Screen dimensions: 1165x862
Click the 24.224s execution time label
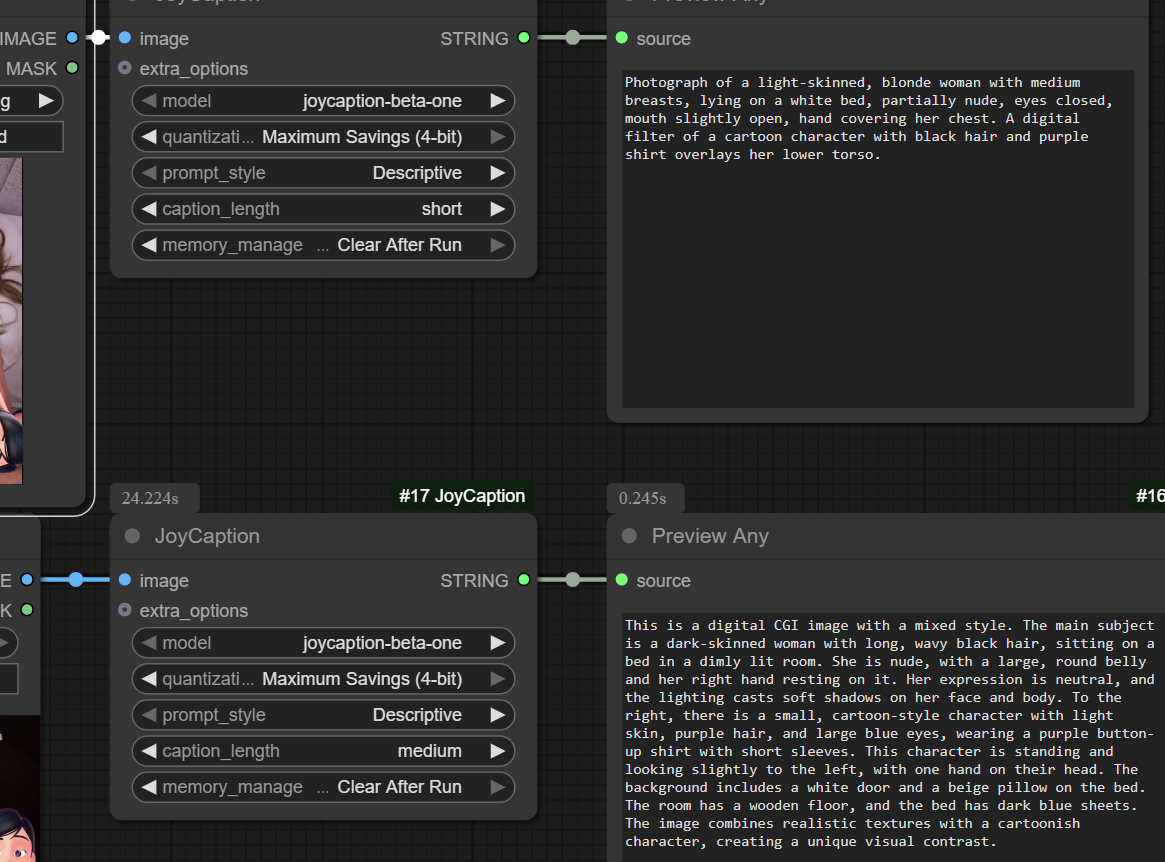(151, 498)
